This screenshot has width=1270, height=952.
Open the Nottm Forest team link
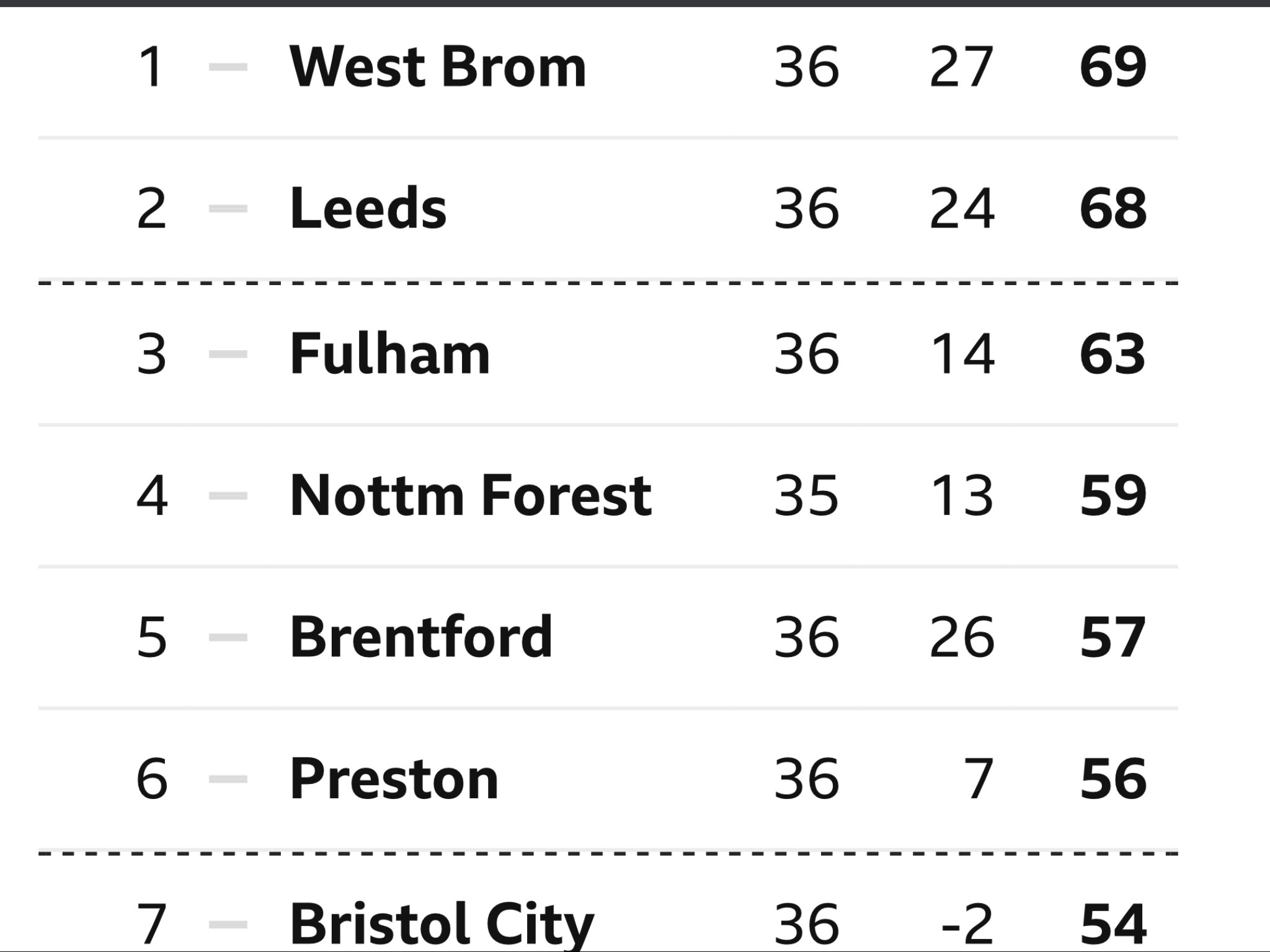click(x=471, y=495)
